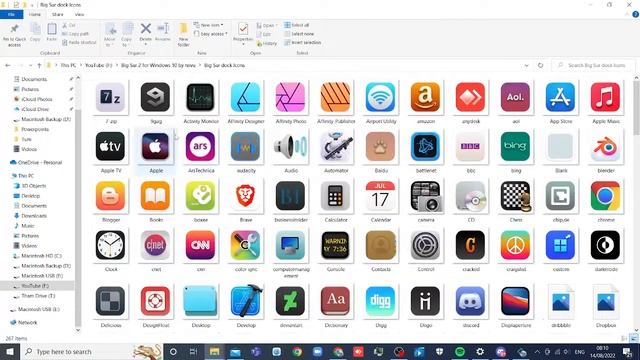Select the Console icon file

336,250
